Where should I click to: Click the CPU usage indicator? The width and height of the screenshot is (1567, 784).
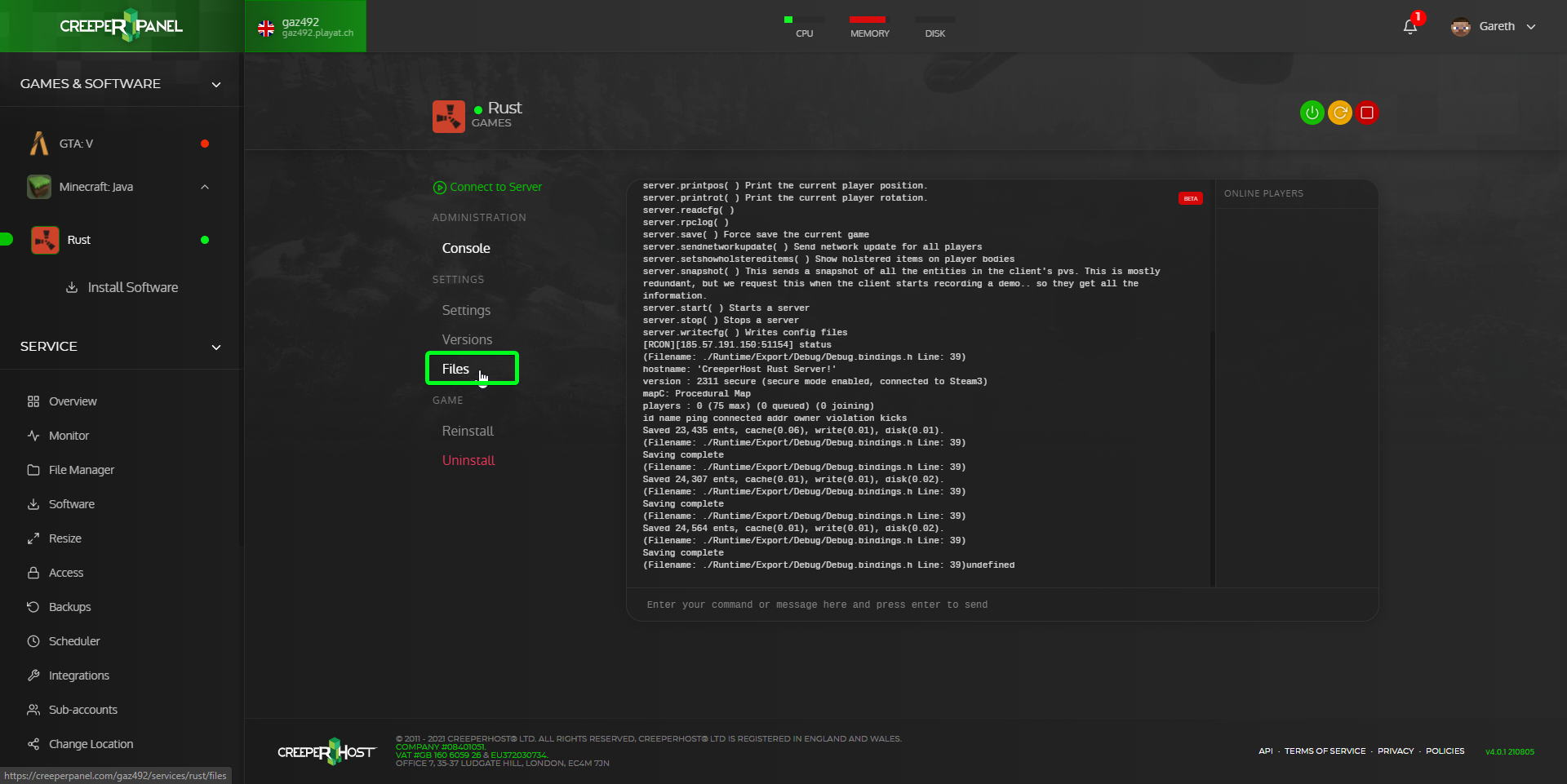click(804, 26)
